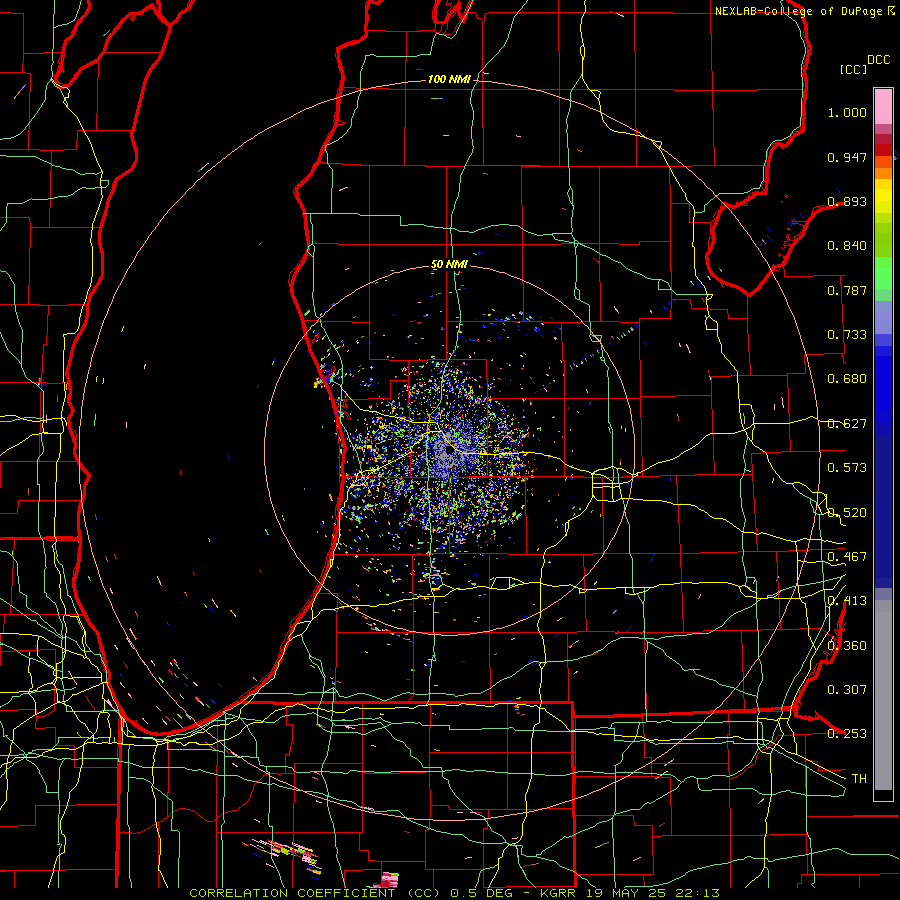This screenshot has width=900, height=900.
Task: Click the 0.947 scale value
Action: [x=847, y=157]
